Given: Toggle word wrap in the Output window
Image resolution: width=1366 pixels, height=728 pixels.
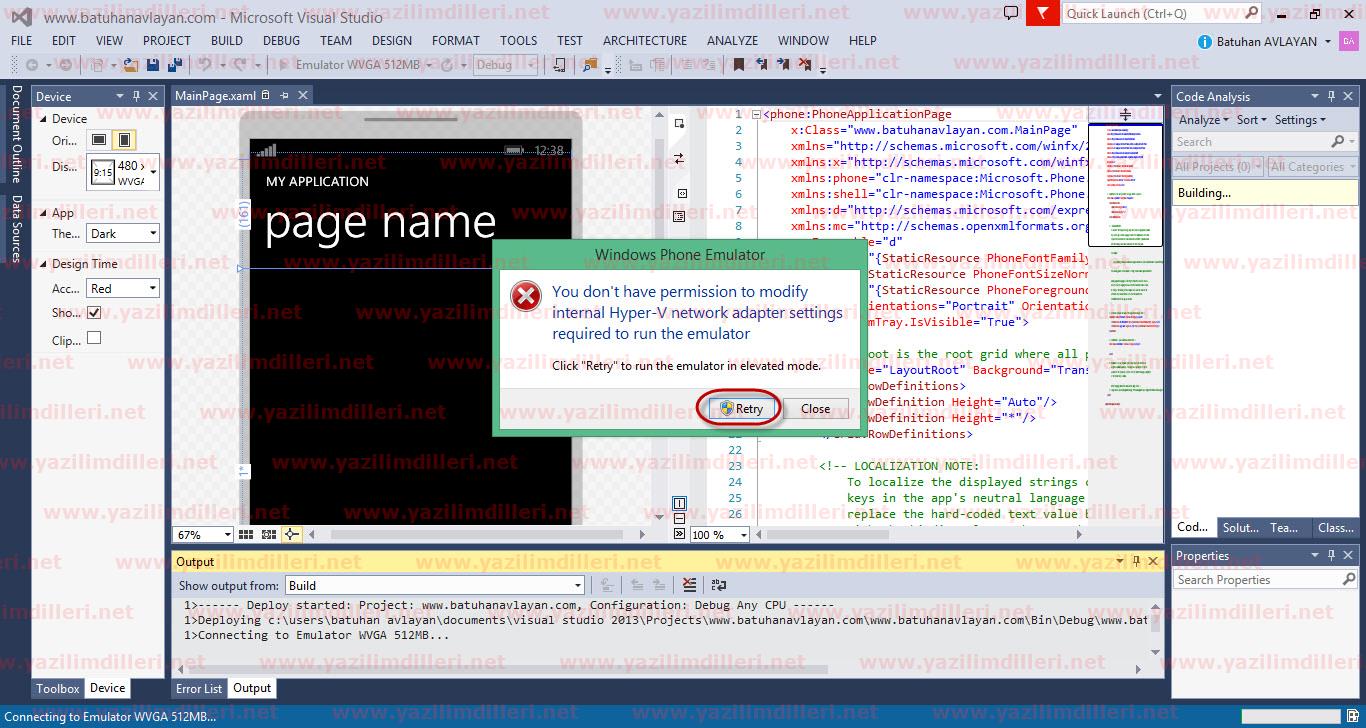Looking at the screenshot, I should point(719,585).
